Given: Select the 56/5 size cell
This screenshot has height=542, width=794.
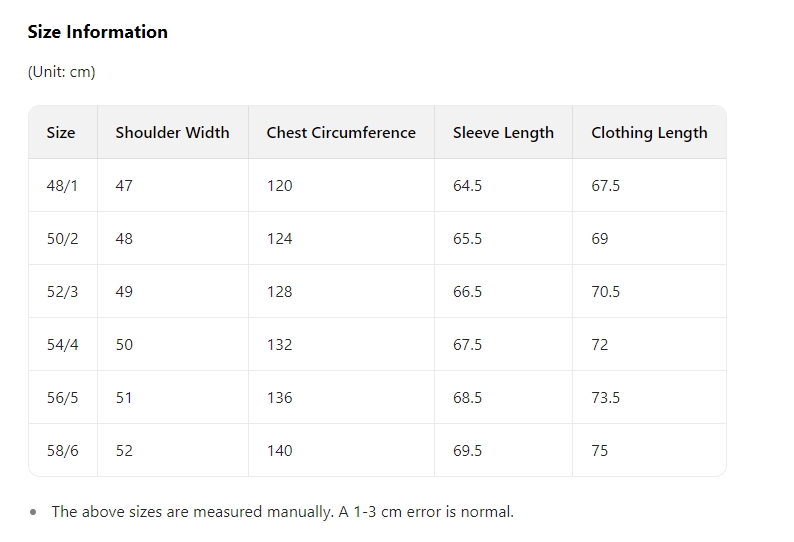Looking at the screenshot, I should click(x=62, y=397).
